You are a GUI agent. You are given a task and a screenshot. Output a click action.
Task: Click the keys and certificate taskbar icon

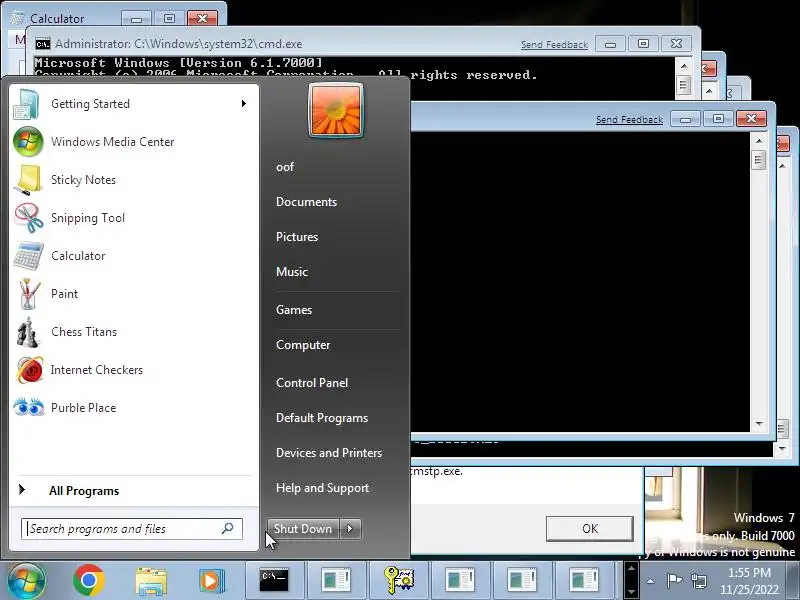(x=398, y=580)
